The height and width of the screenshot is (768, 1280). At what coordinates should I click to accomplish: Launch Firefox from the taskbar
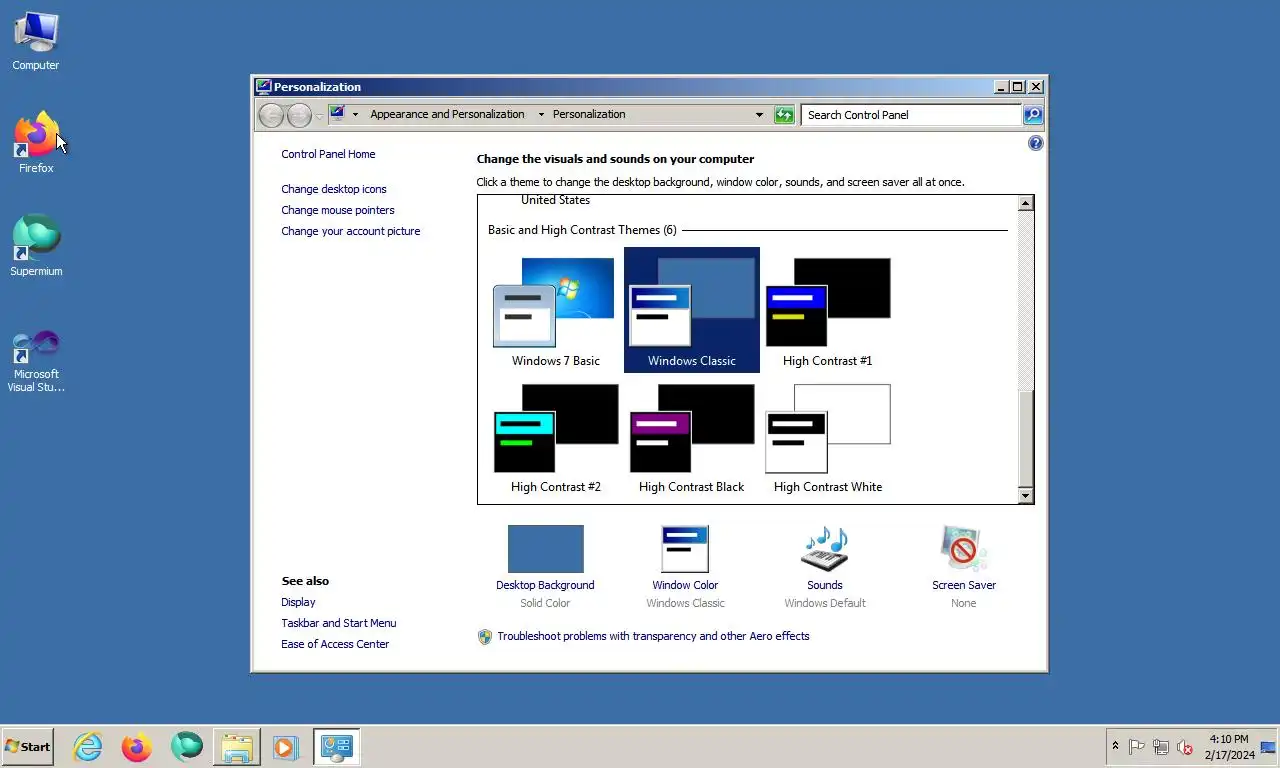coord(137,746)
